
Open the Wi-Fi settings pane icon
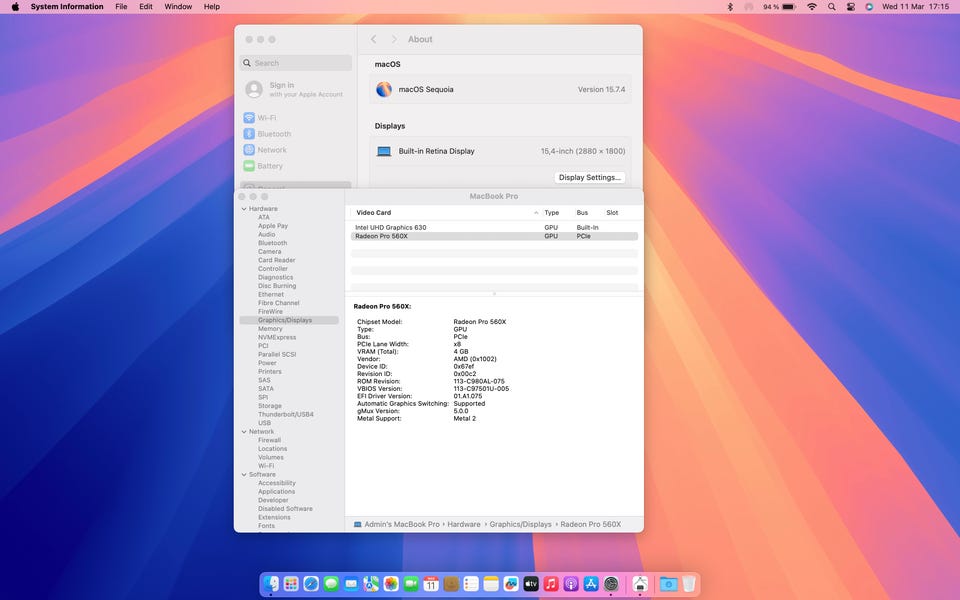click(x=249, y=118)
